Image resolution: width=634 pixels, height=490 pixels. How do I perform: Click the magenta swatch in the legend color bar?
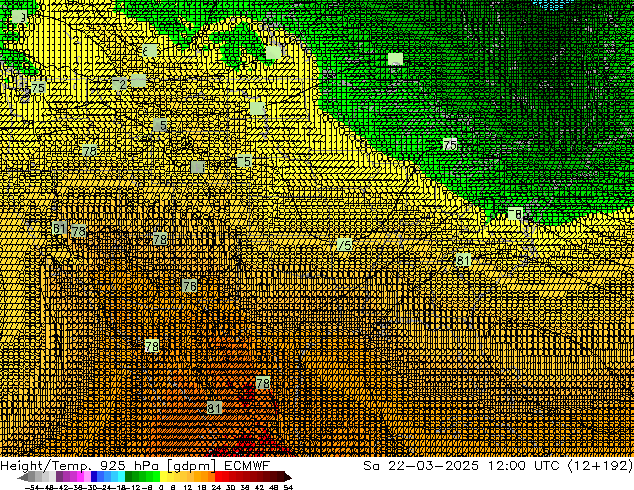[x=80, y=477]
